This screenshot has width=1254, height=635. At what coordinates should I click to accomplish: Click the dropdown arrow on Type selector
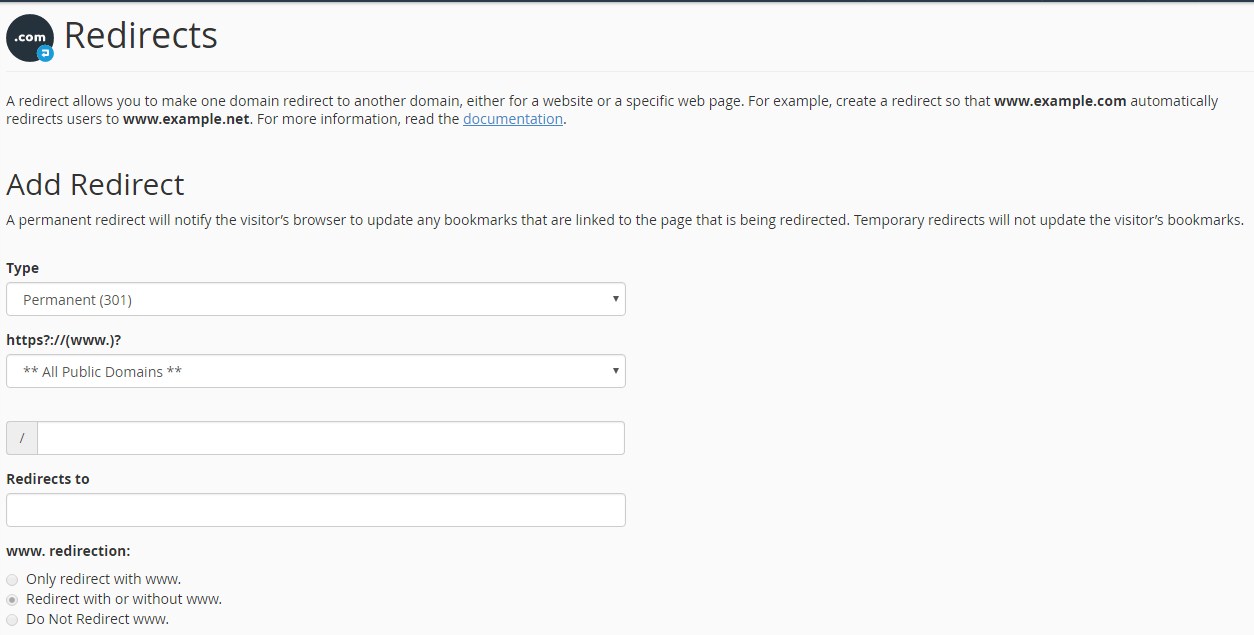616,298
